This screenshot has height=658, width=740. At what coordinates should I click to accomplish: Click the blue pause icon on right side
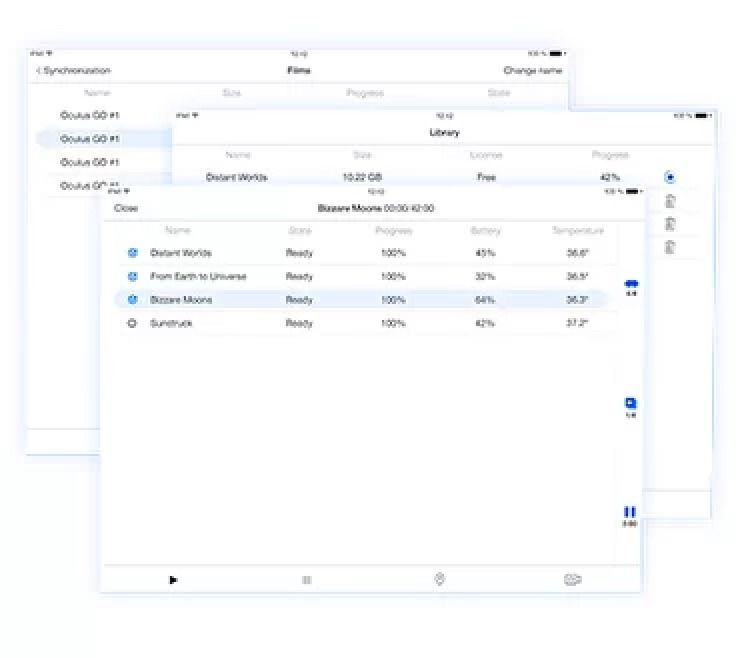pos(630,512)
